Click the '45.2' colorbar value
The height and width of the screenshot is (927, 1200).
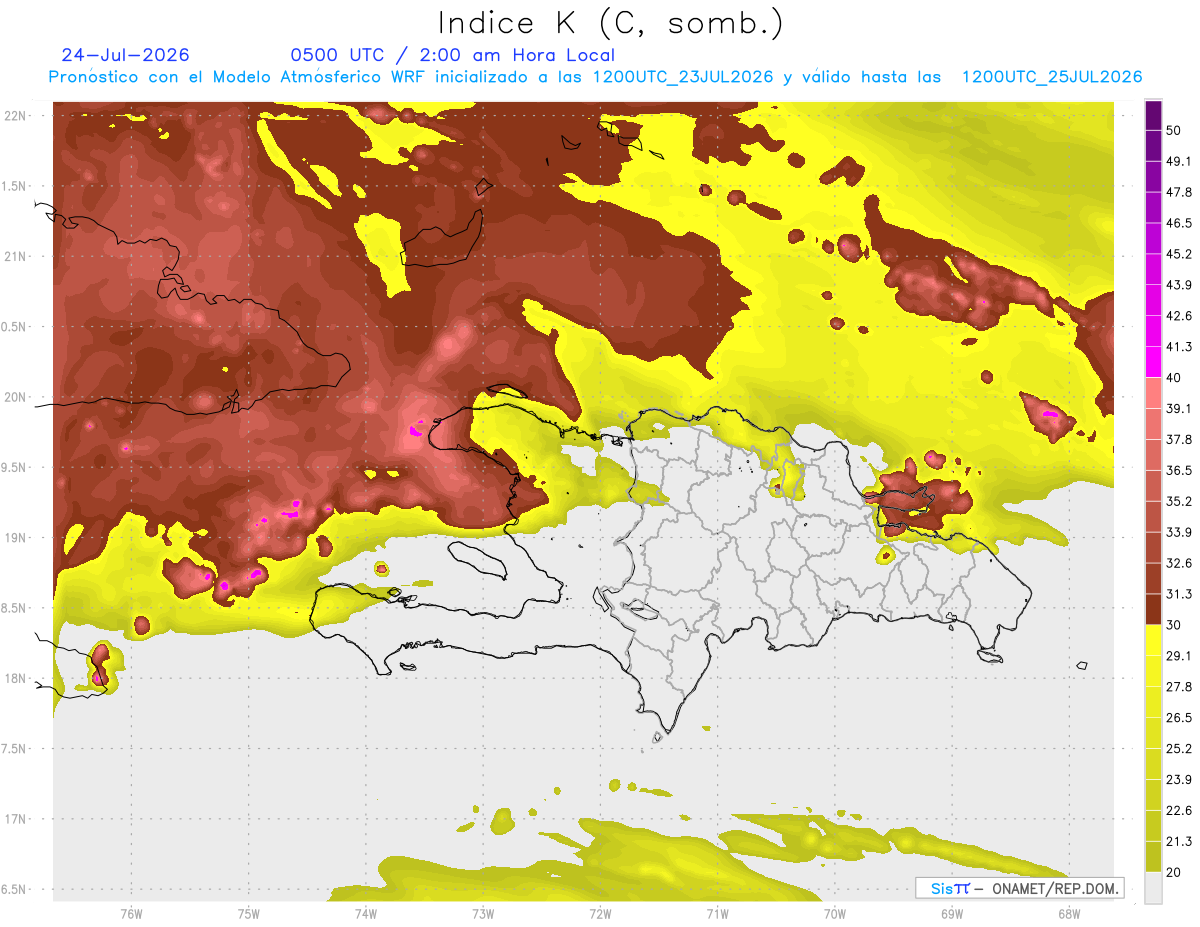[x=1179, y=254]
